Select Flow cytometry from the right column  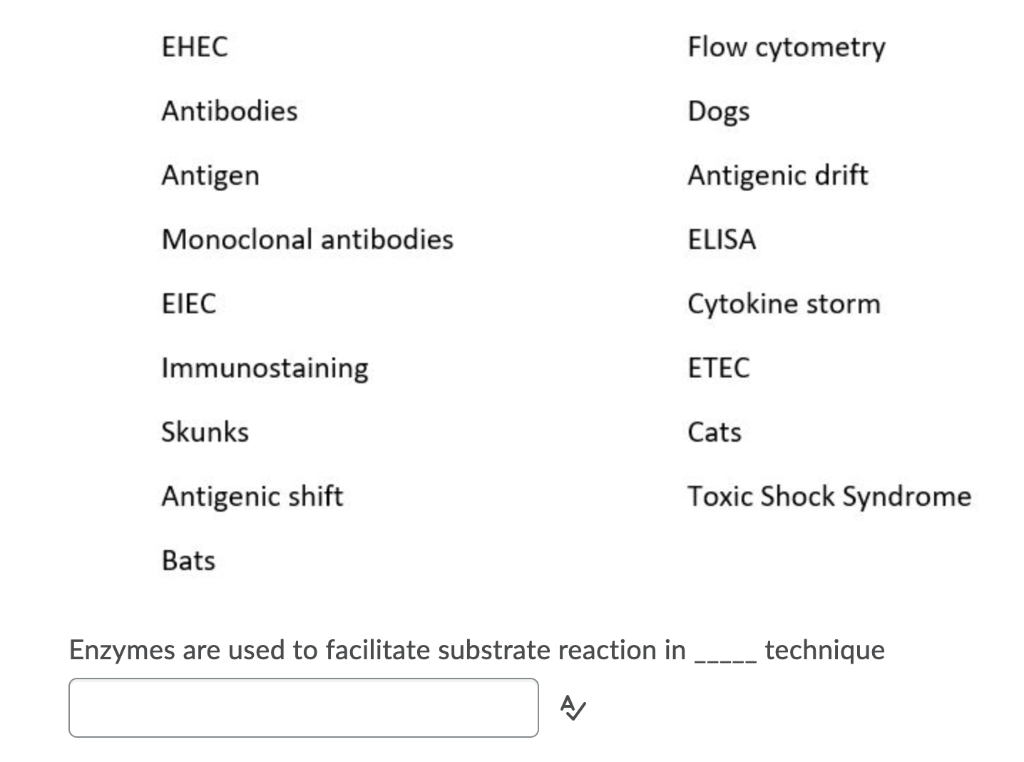[x=786, y=46]
